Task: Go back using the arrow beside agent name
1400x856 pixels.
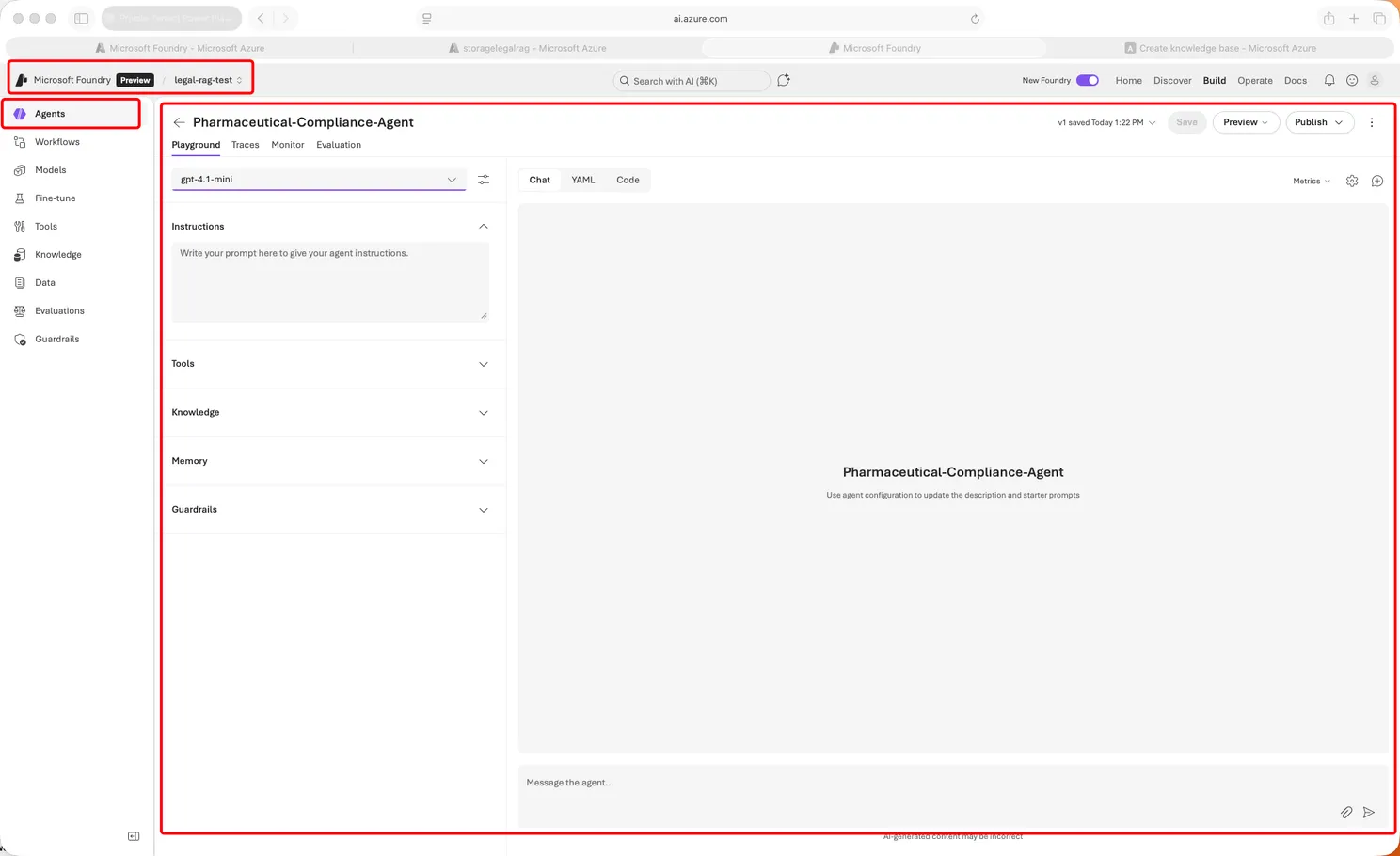Action: tap(179, 122)
